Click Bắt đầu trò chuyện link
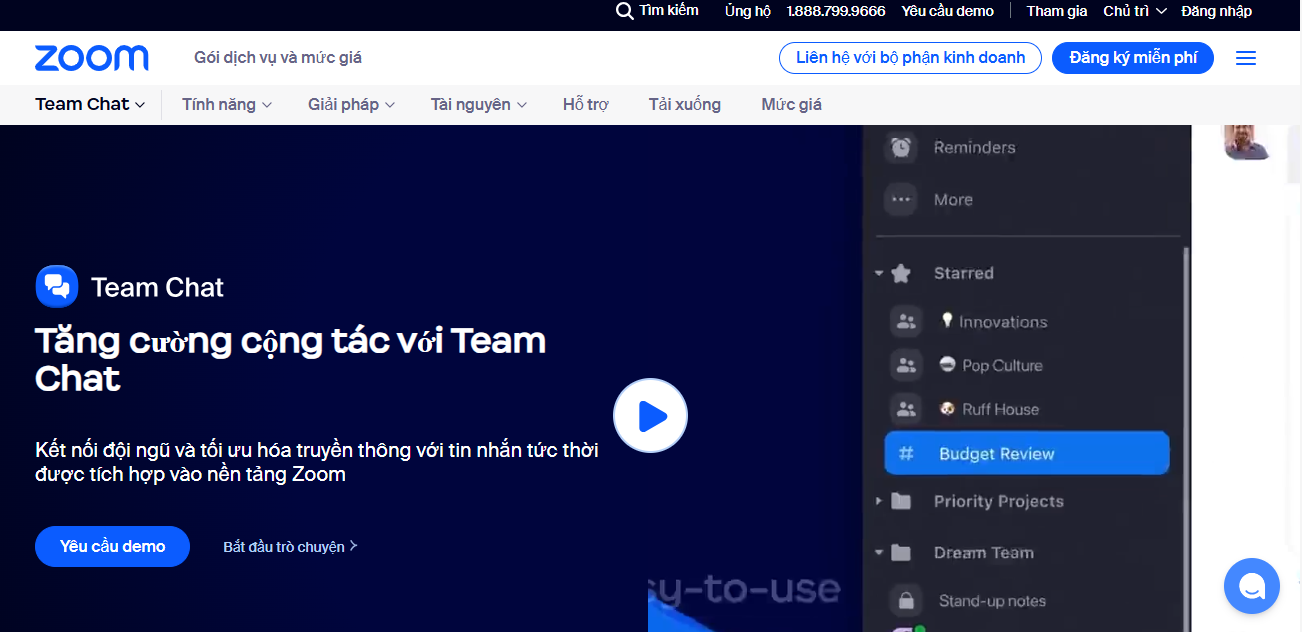 (x=290, y=547)
